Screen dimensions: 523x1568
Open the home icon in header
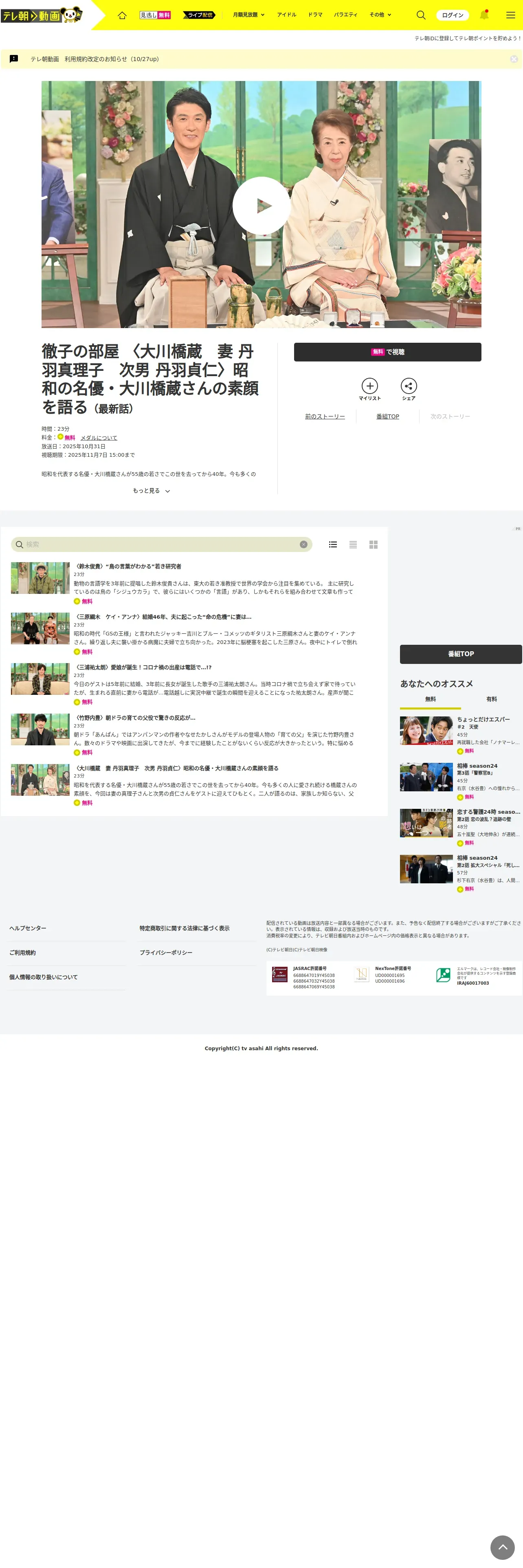pos(122,15)
